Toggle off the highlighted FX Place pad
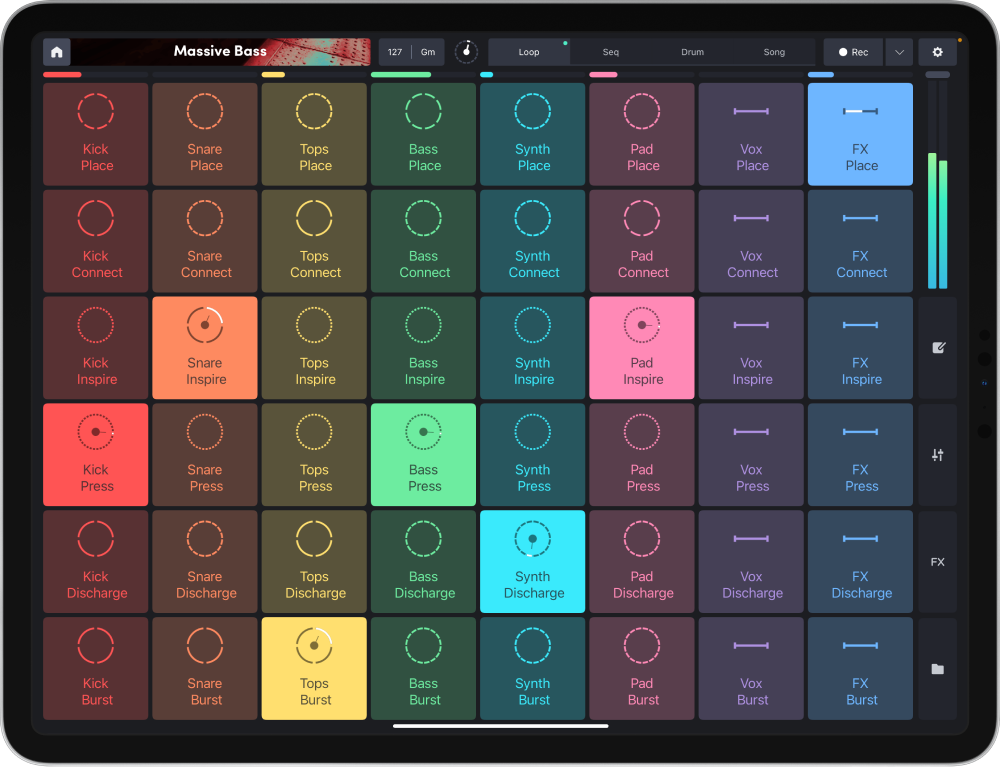Viewport: 1000px width, 767px height. [860, 134]
